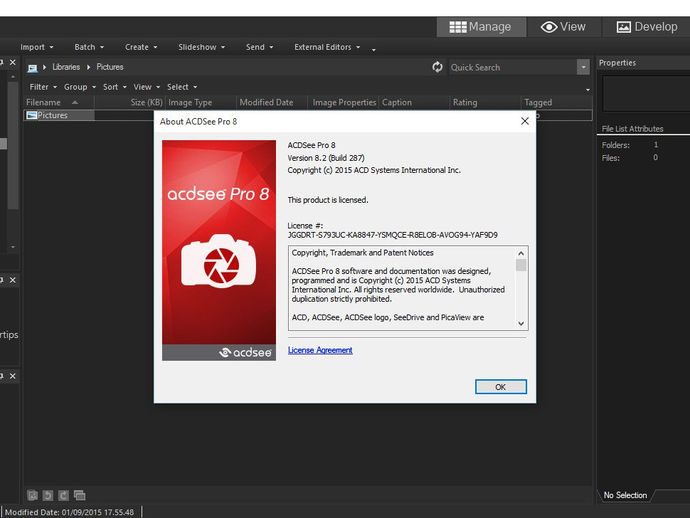This screenshot has width=690, height=518.
Task: Close the top left docked panel
Action: point(13,62)
